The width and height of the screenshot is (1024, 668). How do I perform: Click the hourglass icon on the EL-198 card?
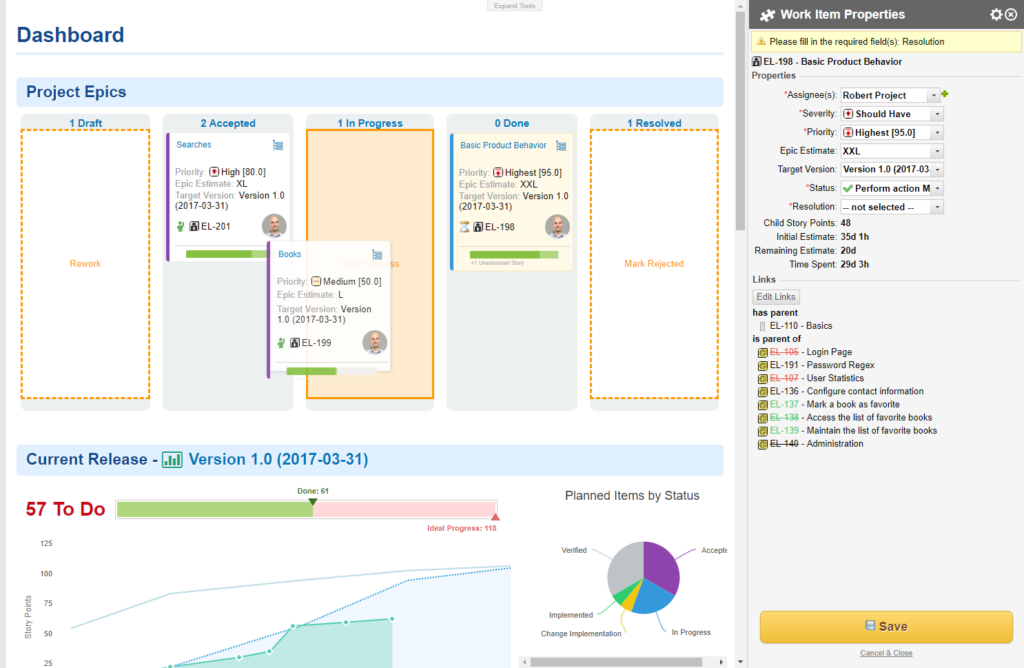[x=466, y=227]
